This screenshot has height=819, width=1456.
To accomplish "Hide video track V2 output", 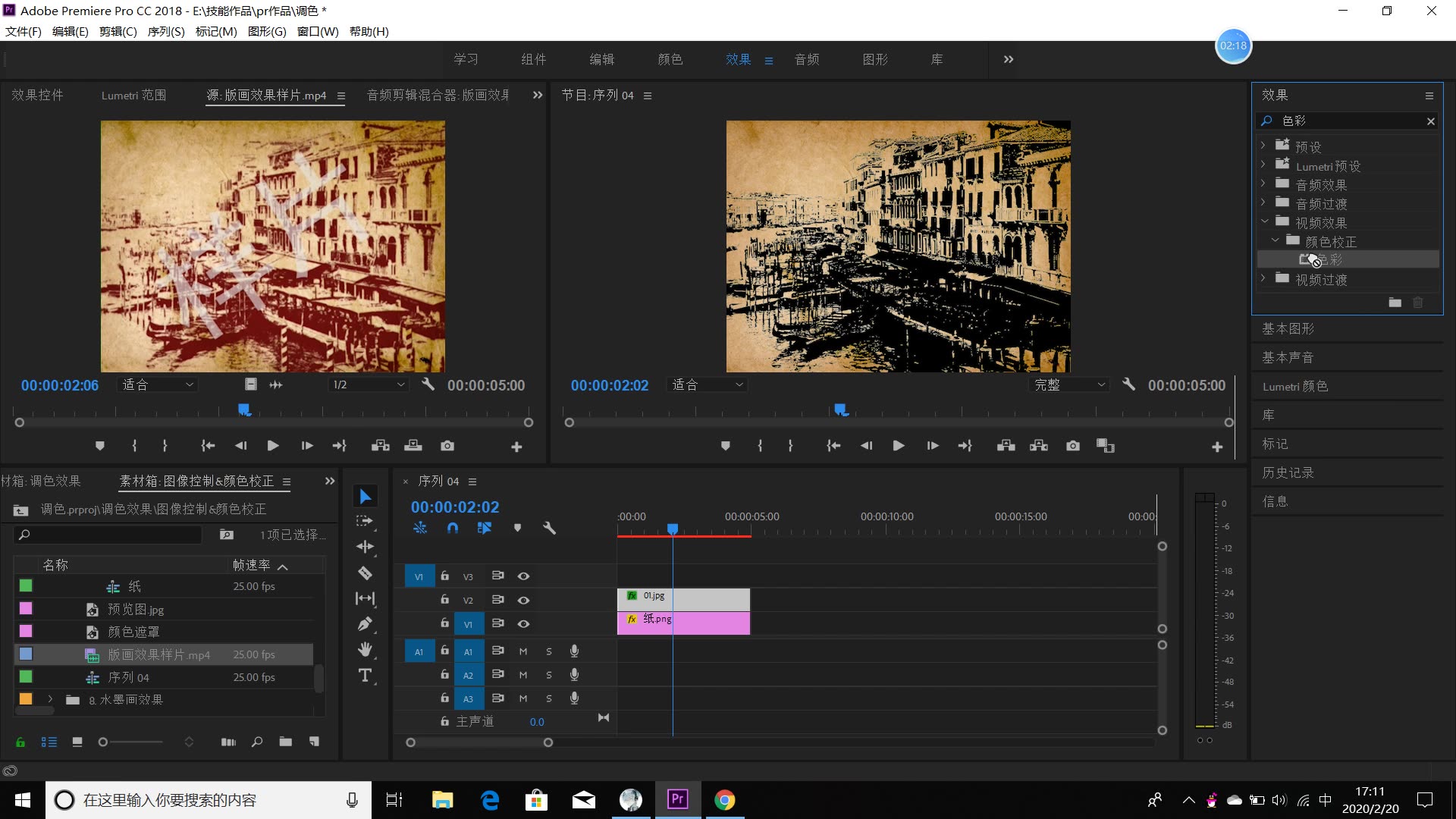I will pyautogui.click(x=523, y=600).
